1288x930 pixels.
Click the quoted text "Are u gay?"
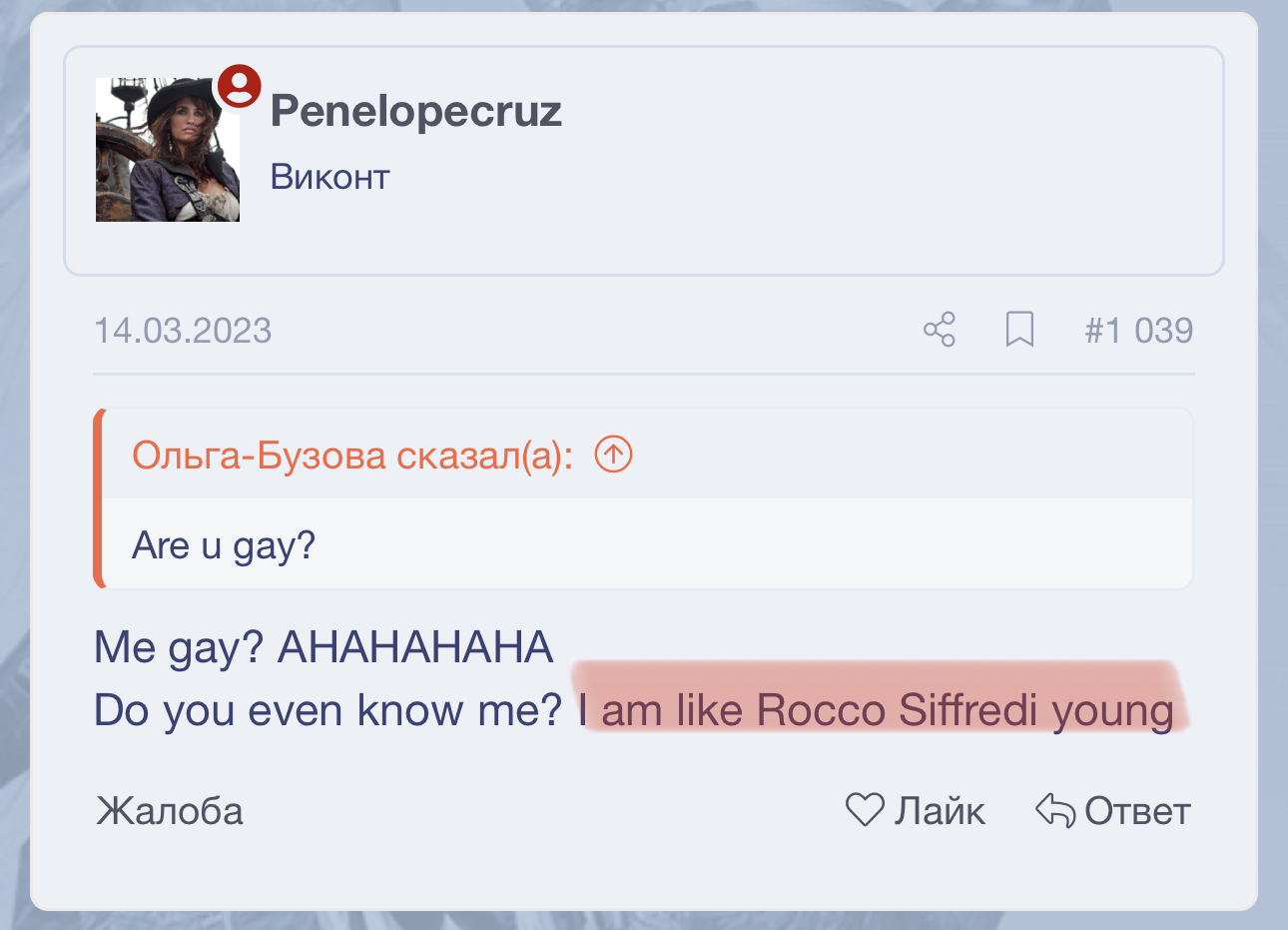(224, 545)
